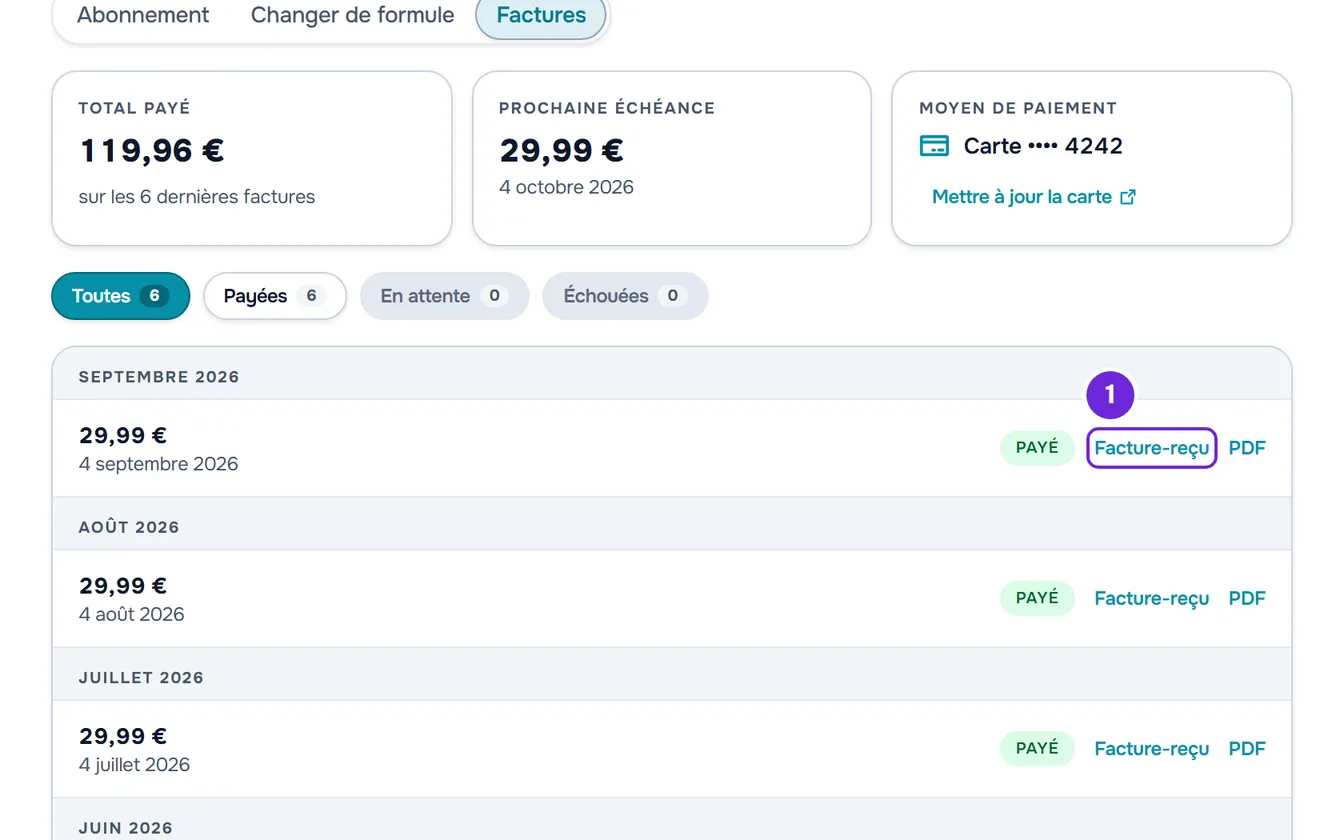Click the Mettre à jour la carte link

[x=1034, y=197]
